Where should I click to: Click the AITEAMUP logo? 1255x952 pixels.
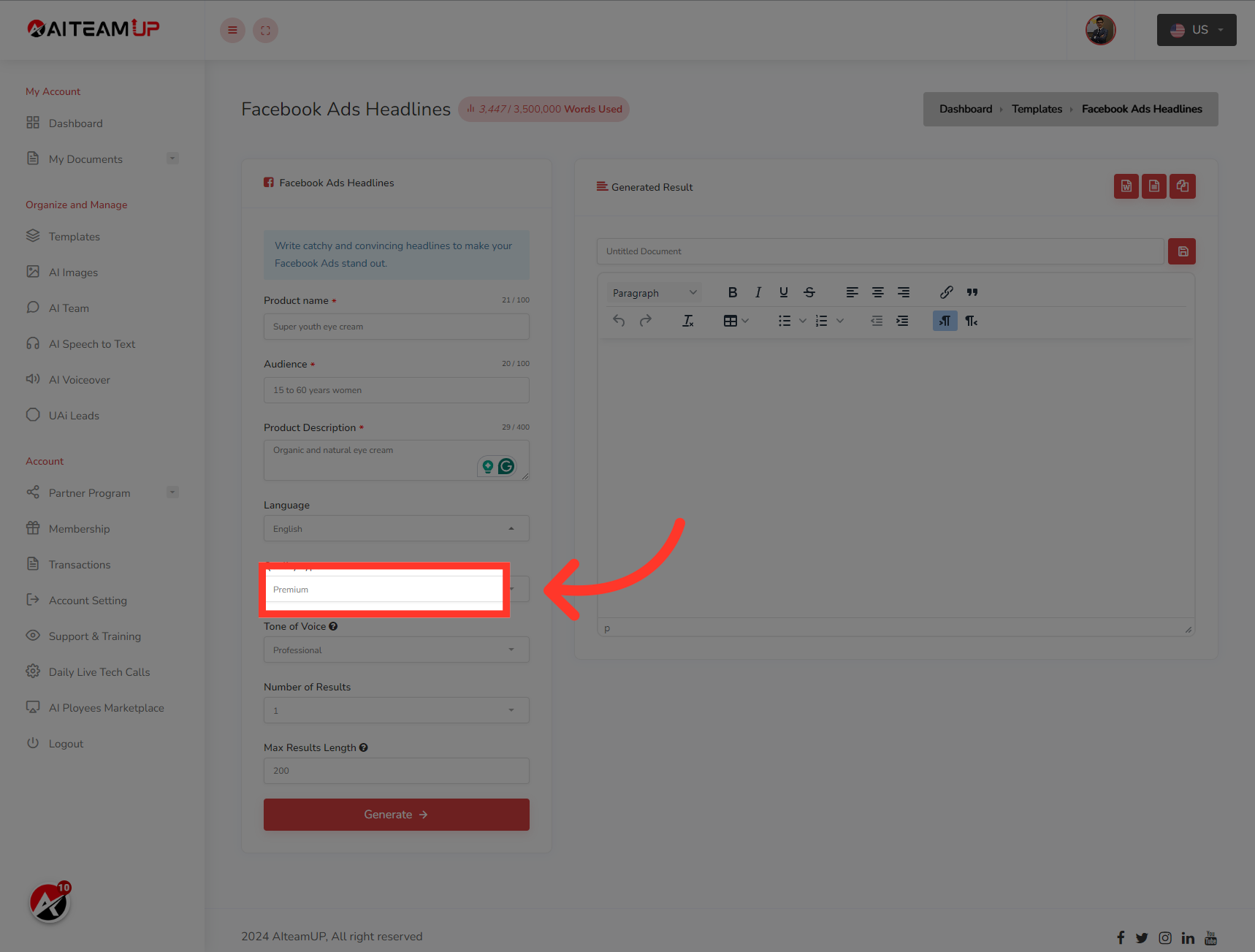pos(94,28)
